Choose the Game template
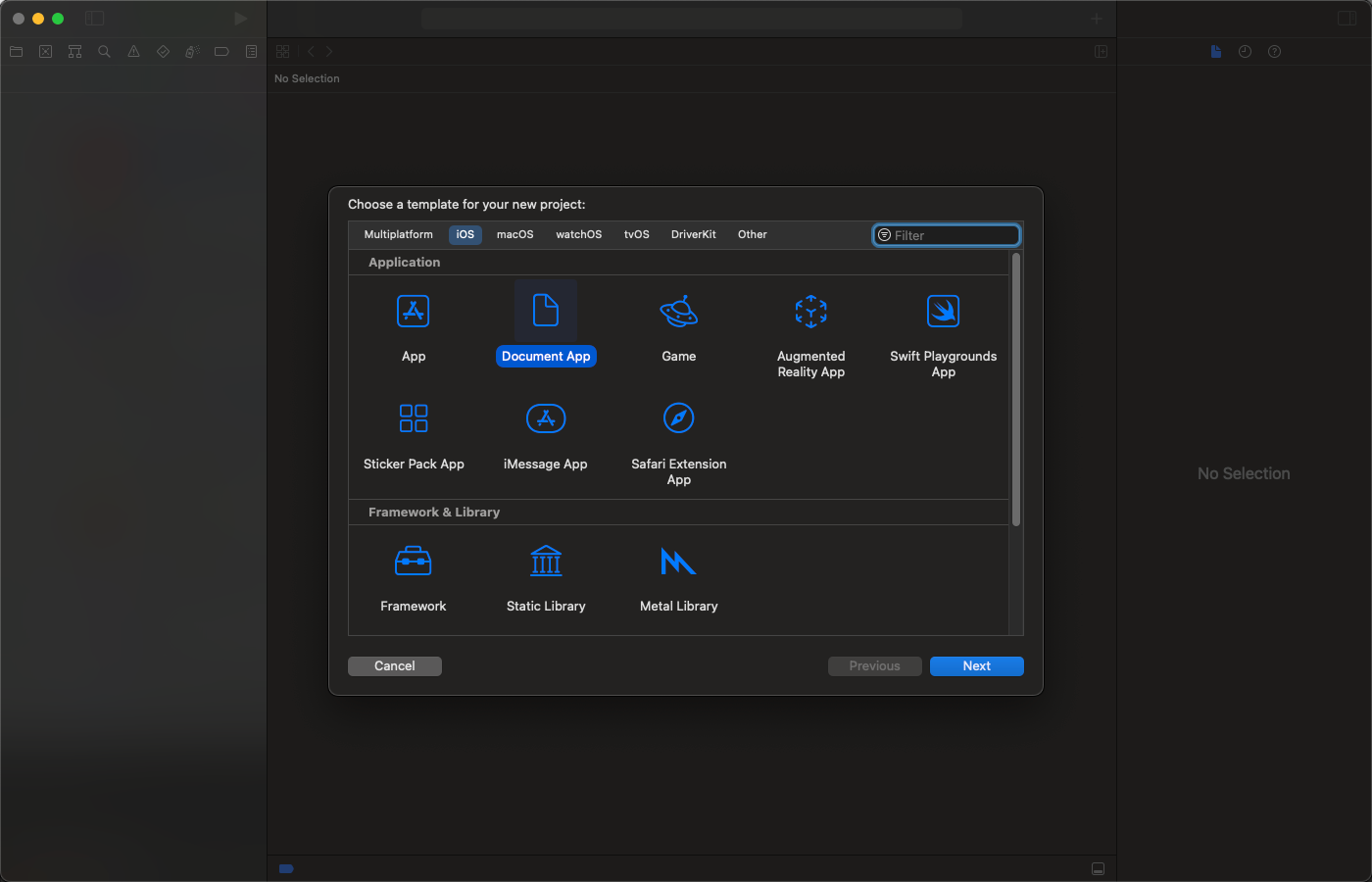The image size is (1372, 882). click(678, 327)
